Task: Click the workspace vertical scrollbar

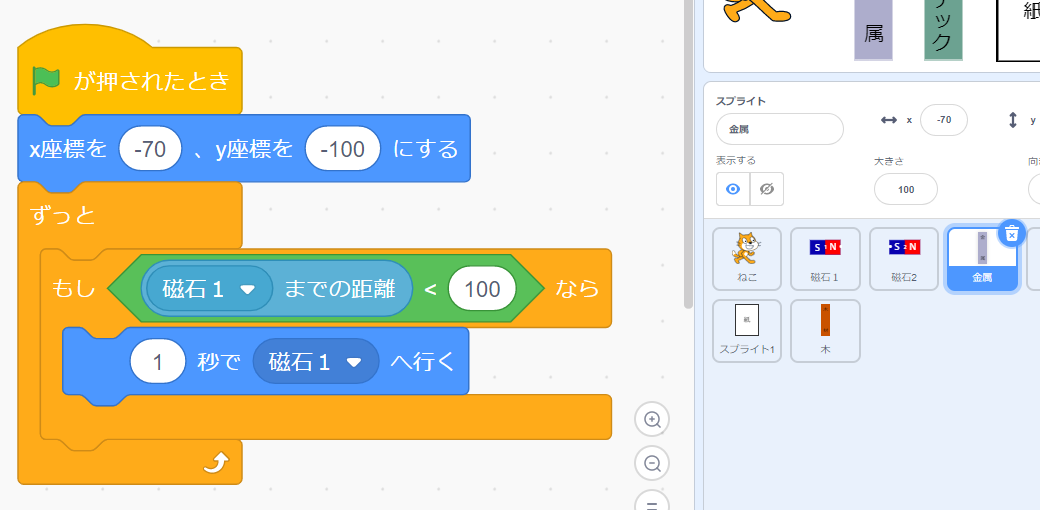Action: [687, 150]
